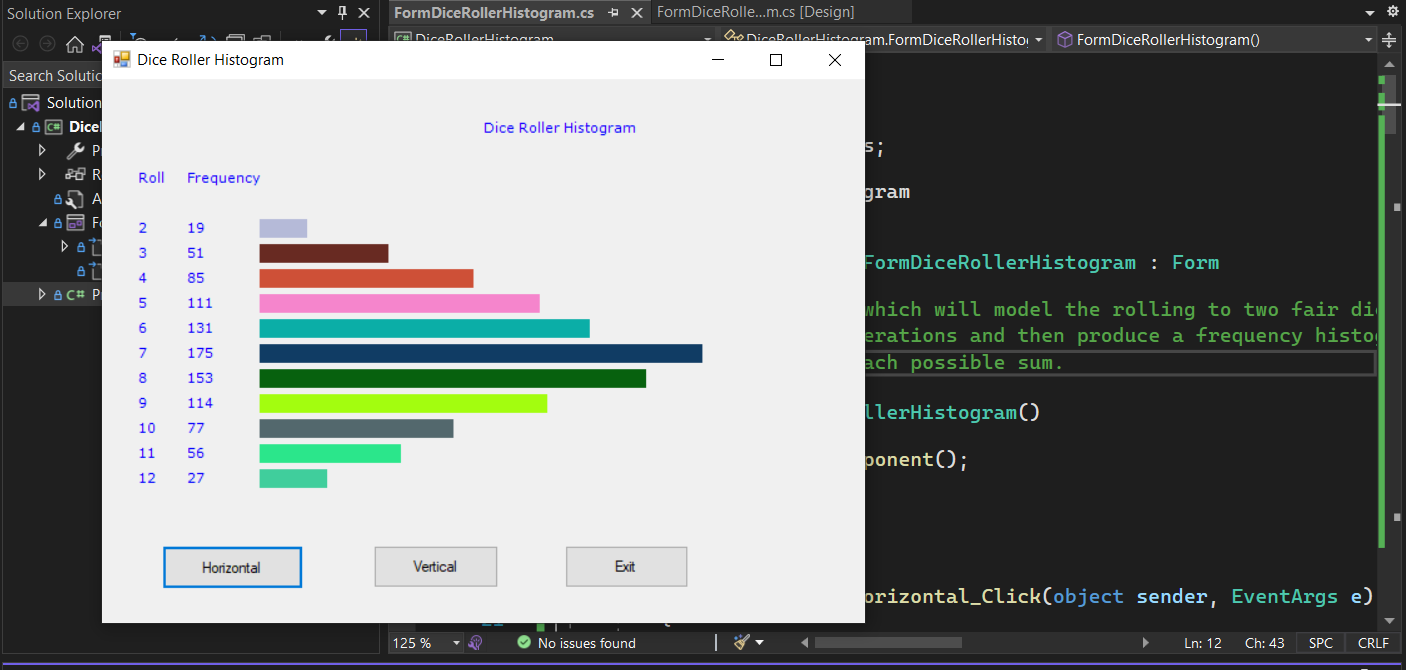Toggle the pin on Solution Explorer panel

(341, 13)
